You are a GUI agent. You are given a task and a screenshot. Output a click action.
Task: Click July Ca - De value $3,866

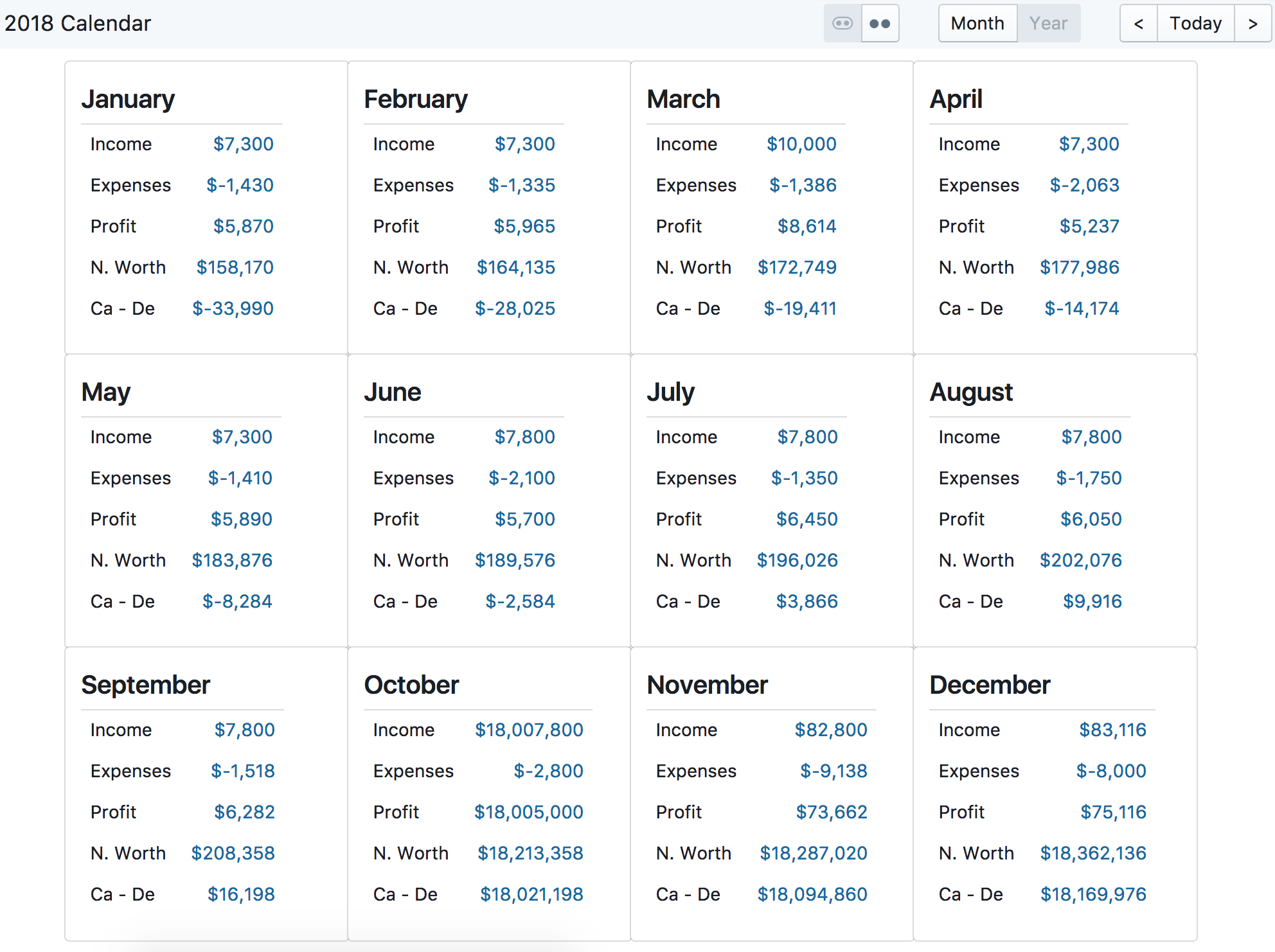click(x=807, y=601)
